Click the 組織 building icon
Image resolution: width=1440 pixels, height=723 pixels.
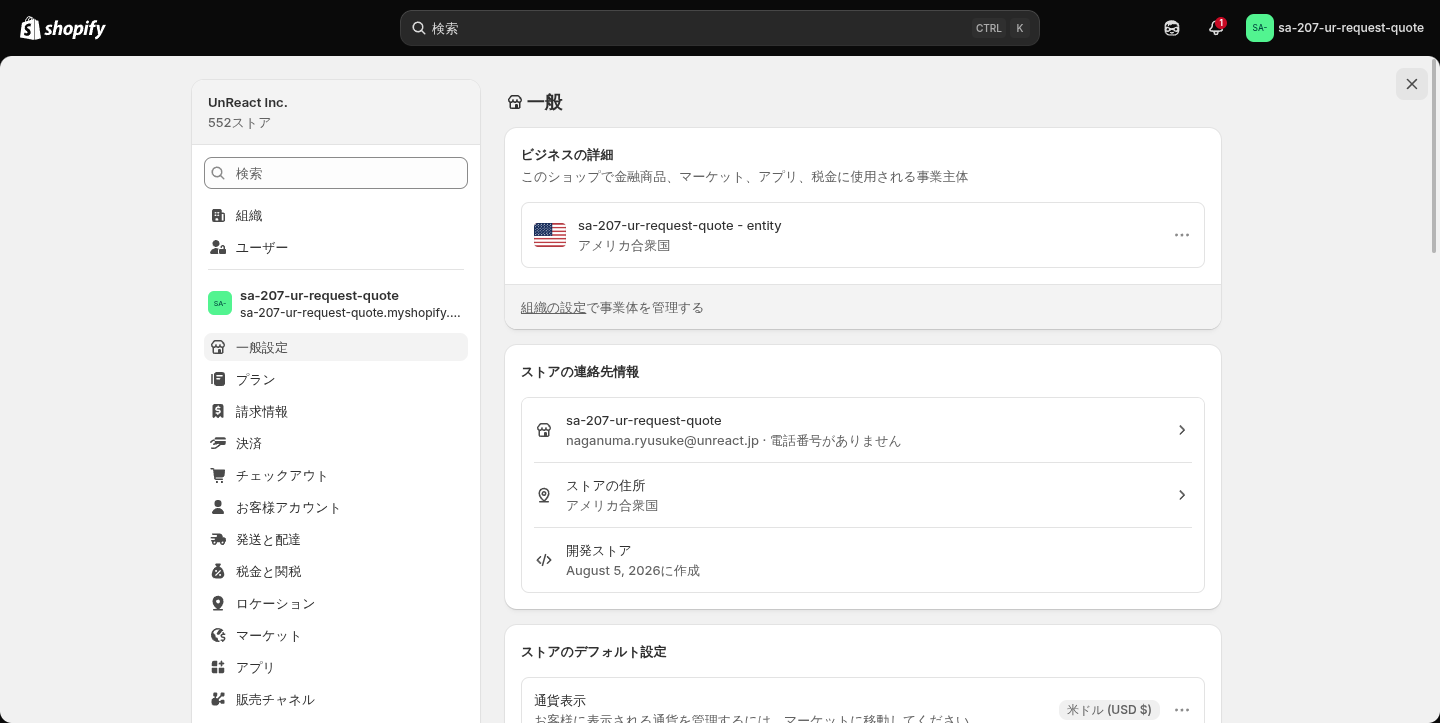click(x=218, y=215)
